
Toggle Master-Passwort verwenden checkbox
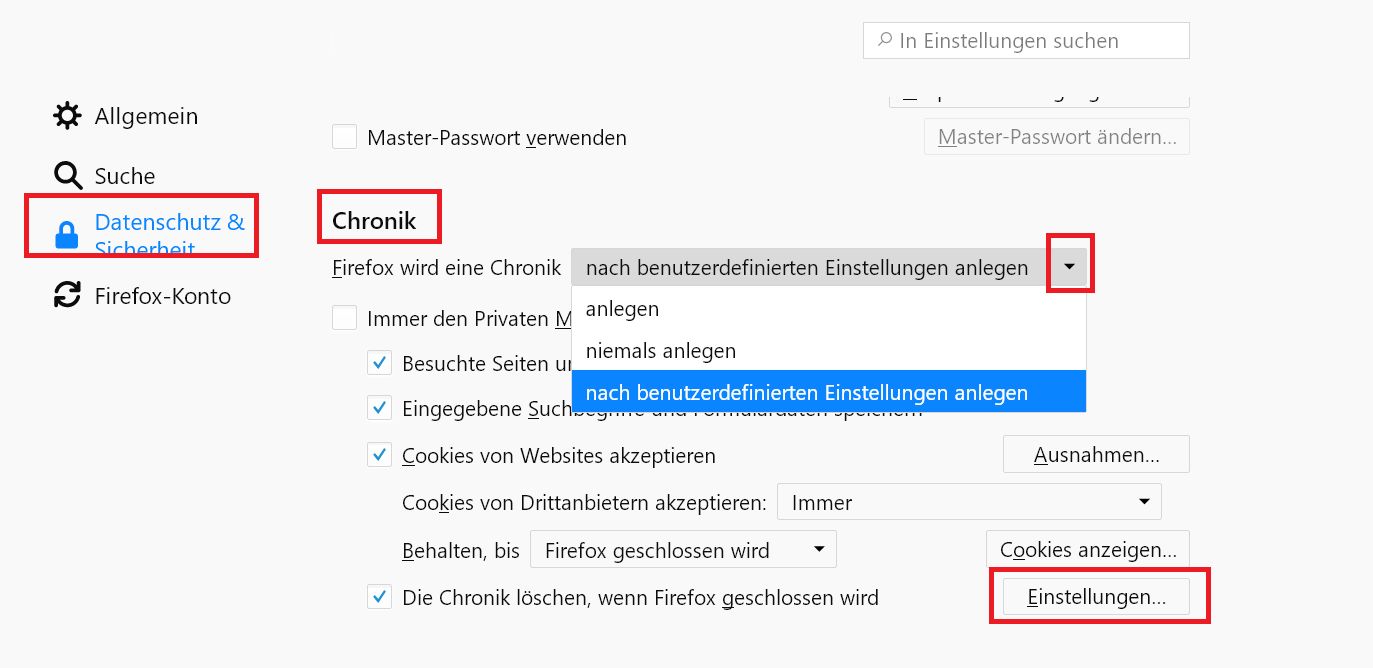tap(345, 137)
